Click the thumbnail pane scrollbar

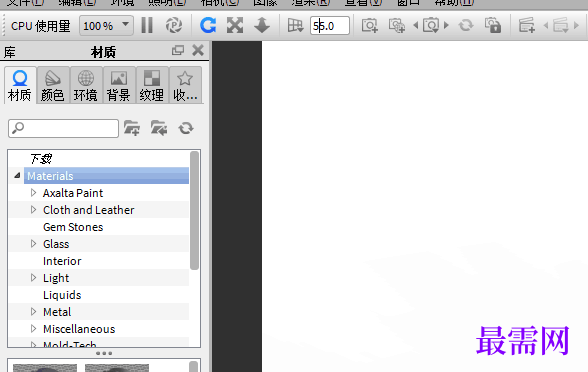tap(194, 366)
